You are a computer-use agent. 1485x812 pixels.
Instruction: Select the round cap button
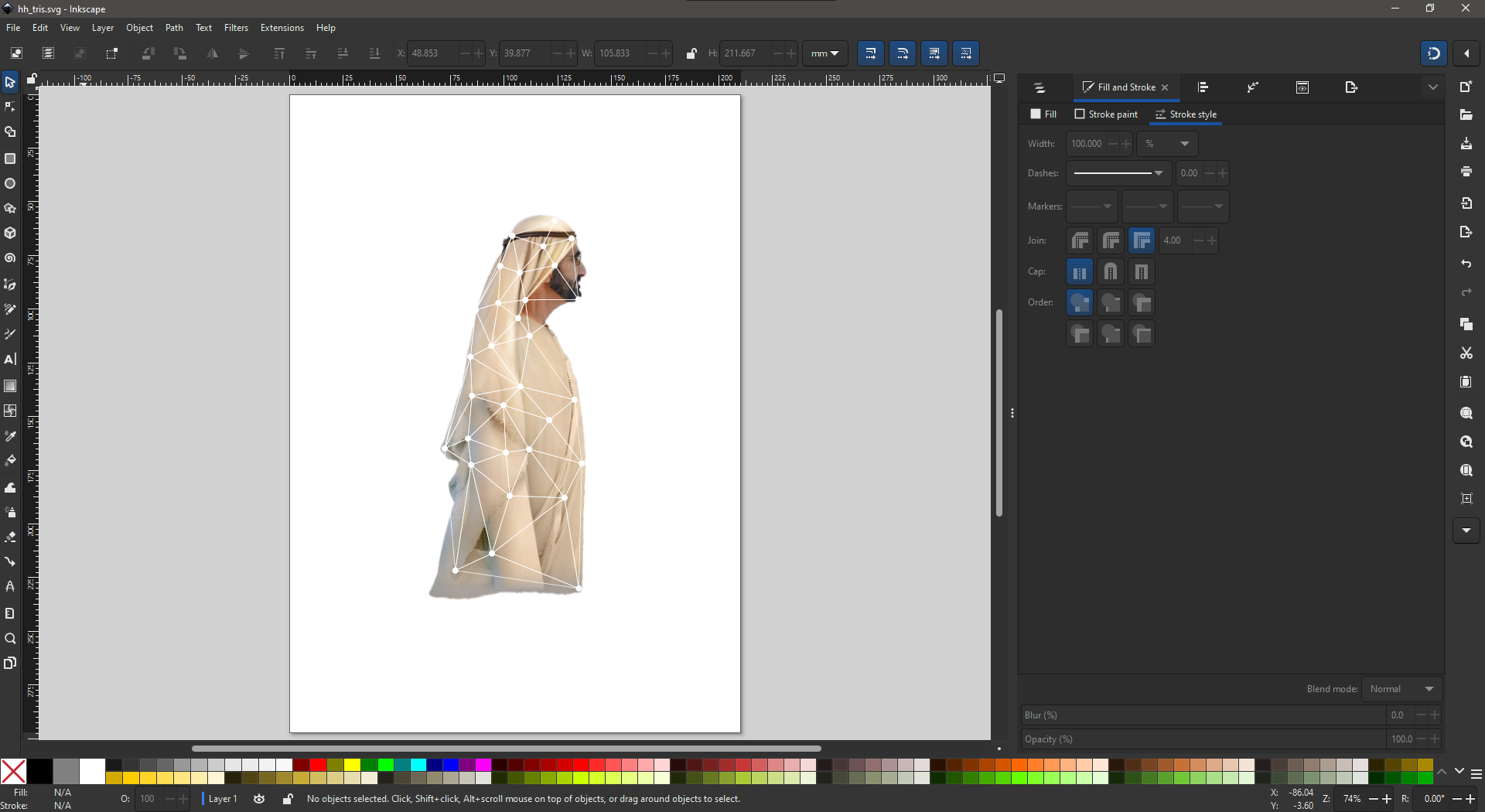[1111, 272]
